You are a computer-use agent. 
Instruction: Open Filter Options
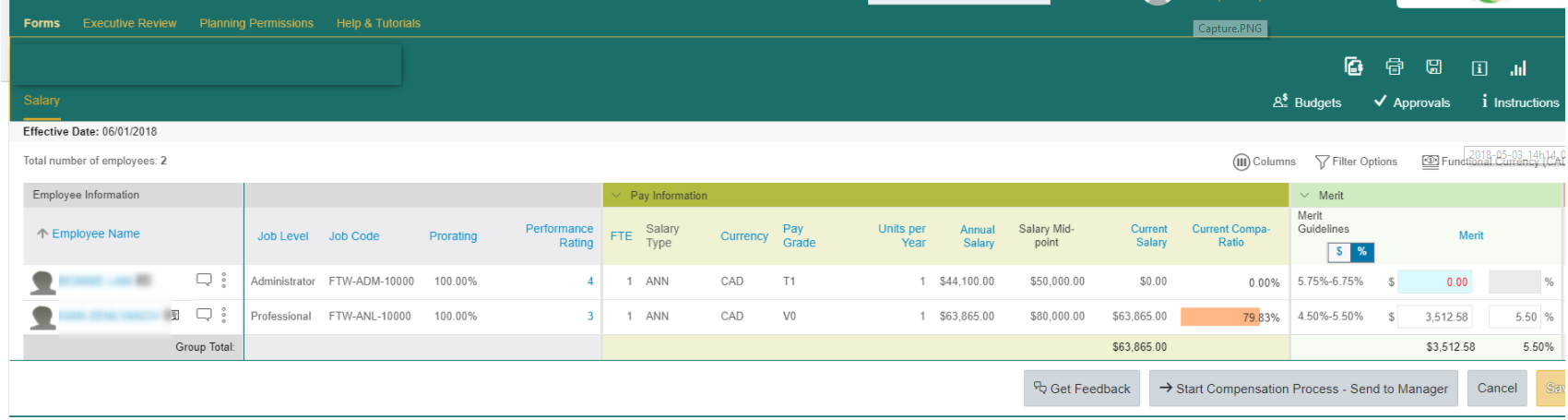1356,162
